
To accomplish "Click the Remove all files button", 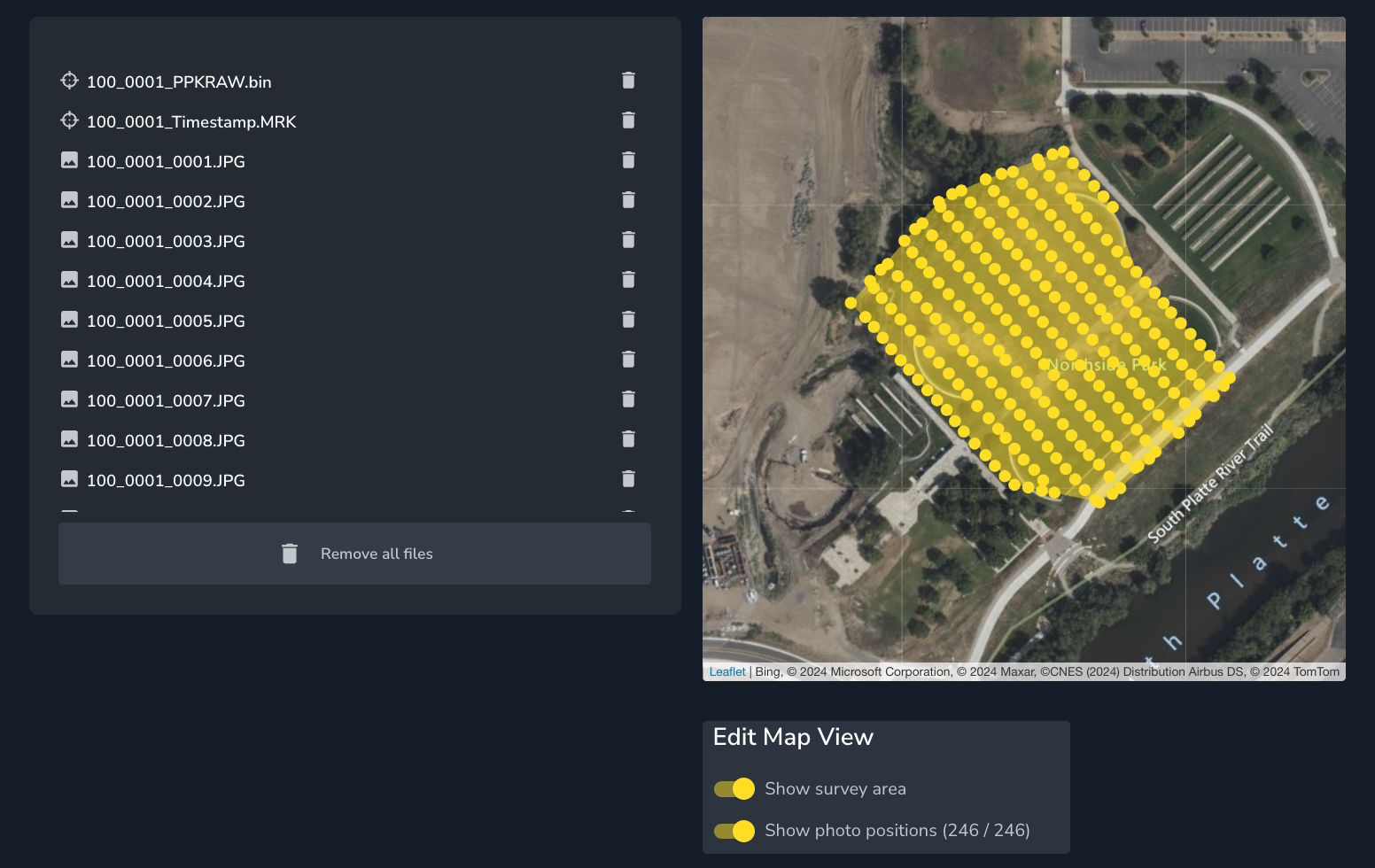I will [x=354, y=554].
